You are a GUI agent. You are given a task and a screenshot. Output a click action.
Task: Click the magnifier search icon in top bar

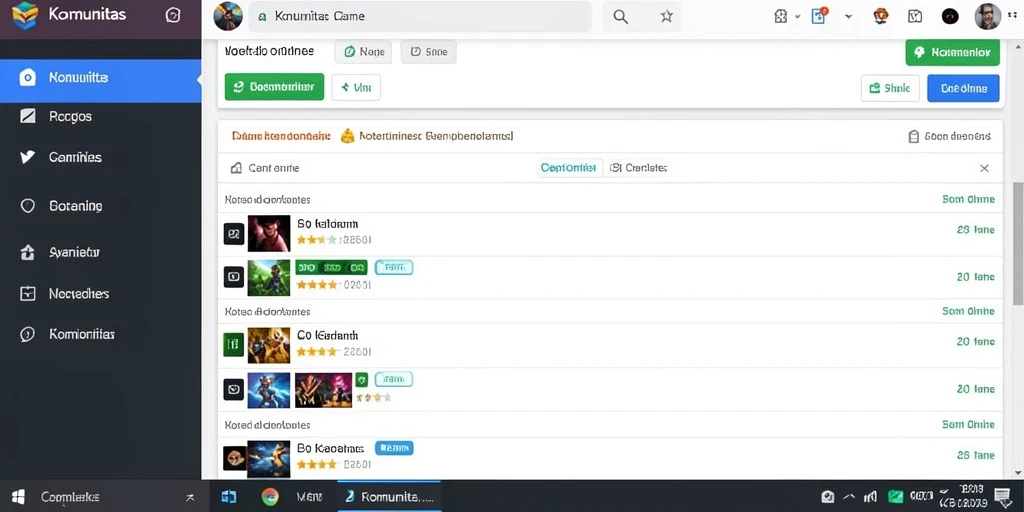point(620,17)
